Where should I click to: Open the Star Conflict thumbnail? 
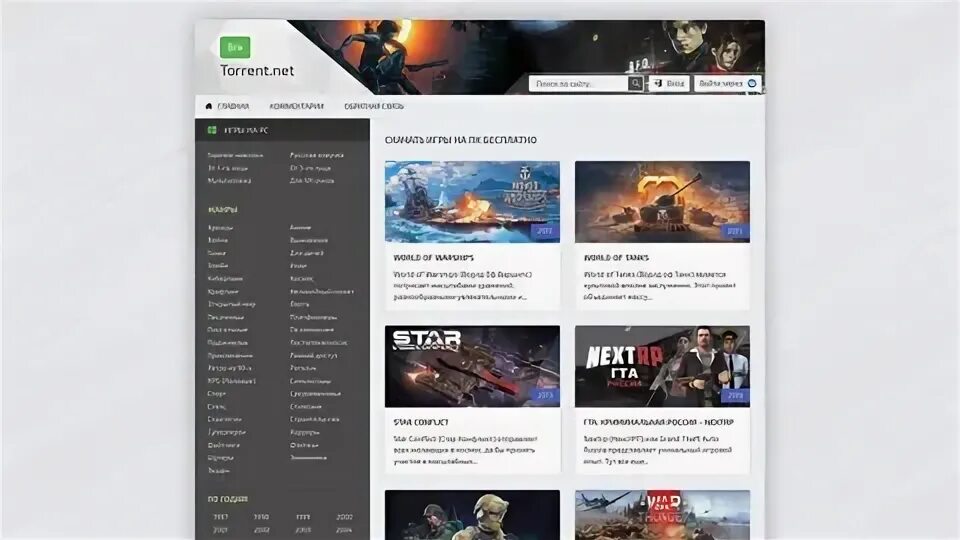point(472,366)
